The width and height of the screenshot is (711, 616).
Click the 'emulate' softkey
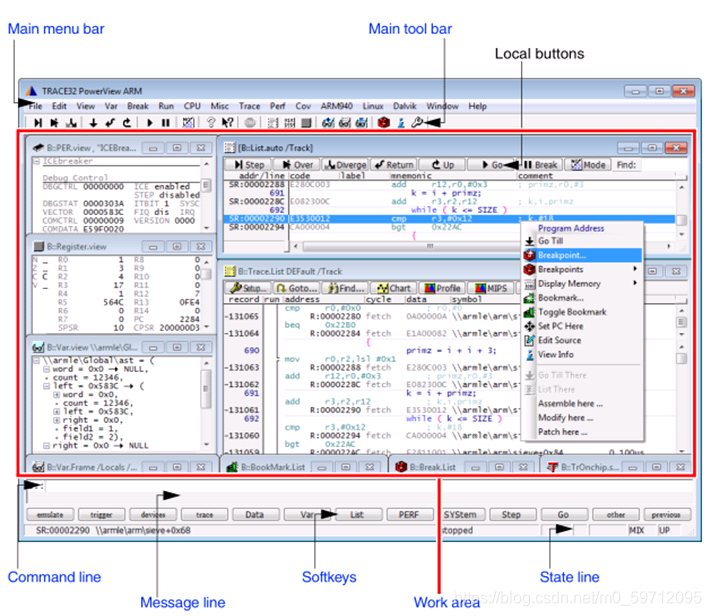click(50, 514)
